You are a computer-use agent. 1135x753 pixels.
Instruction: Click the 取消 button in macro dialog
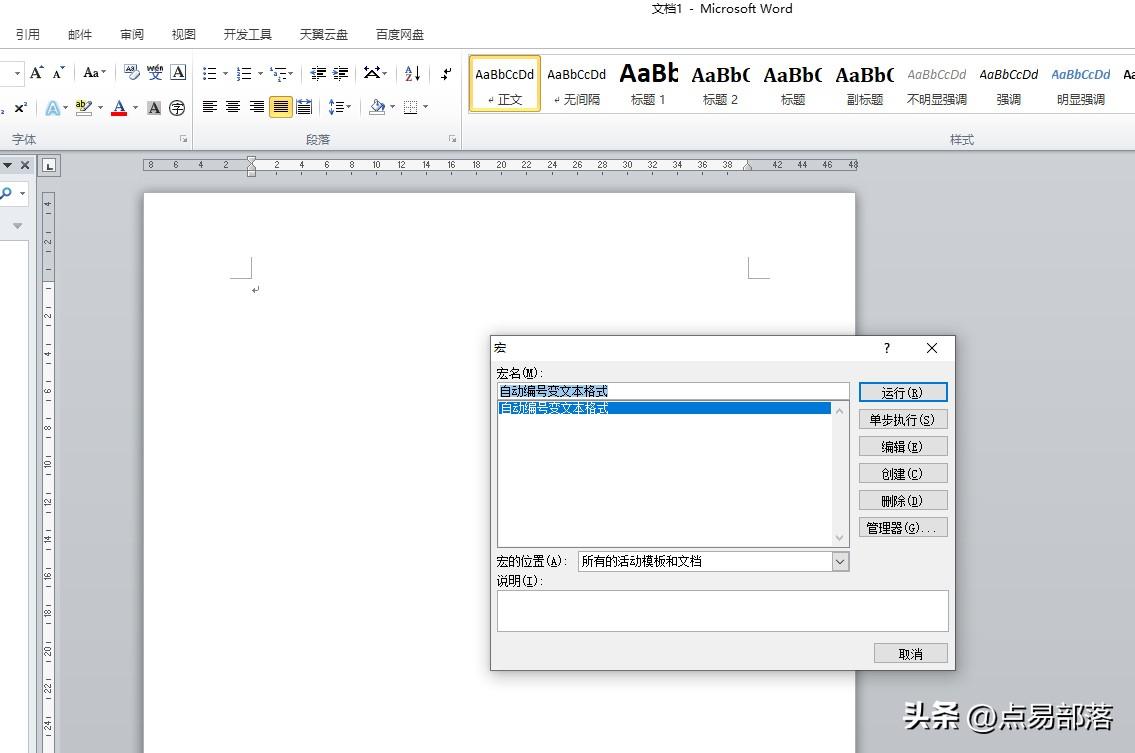(x=909, y=654)
